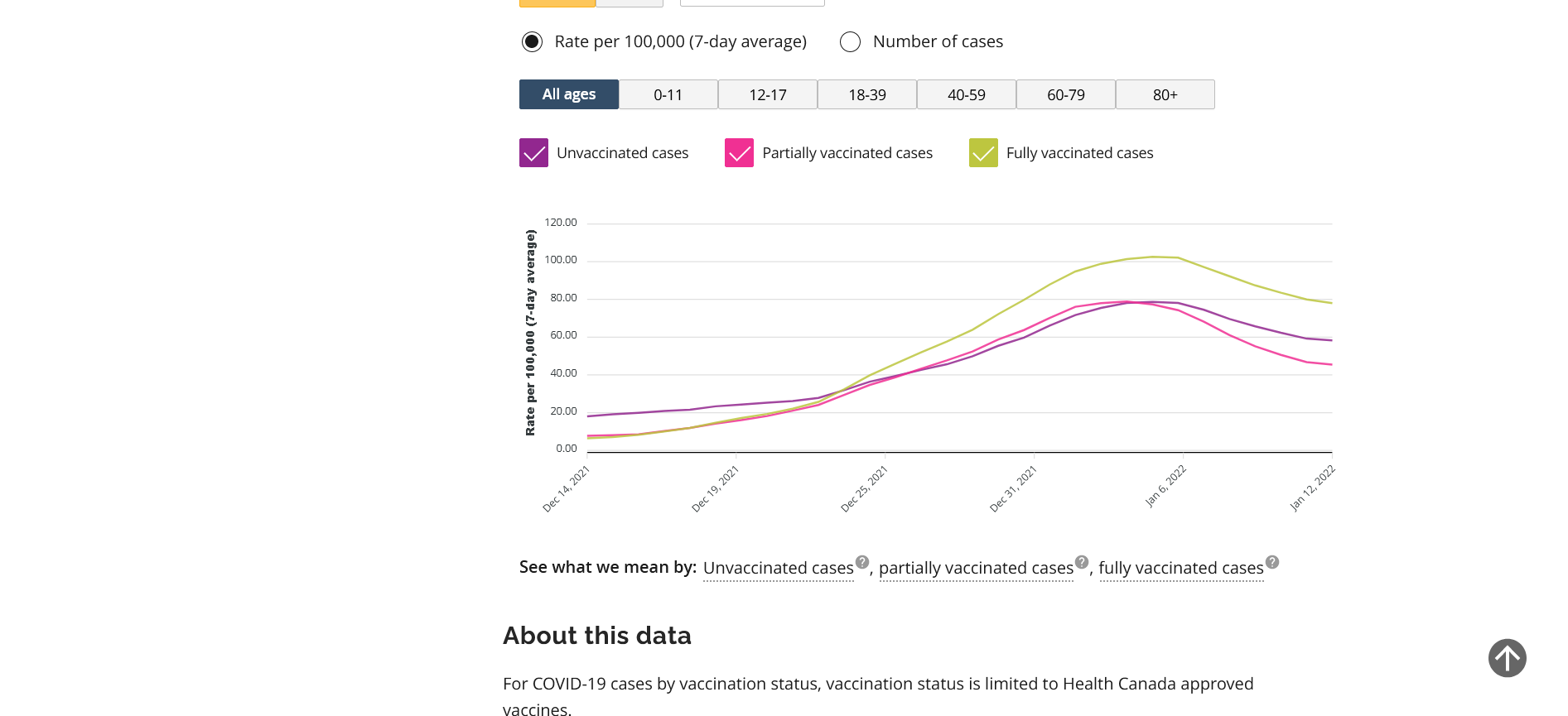Click the fully vaccinated cases definition link
Viewport: 1568px width, 716px height.
(1180, 568)
